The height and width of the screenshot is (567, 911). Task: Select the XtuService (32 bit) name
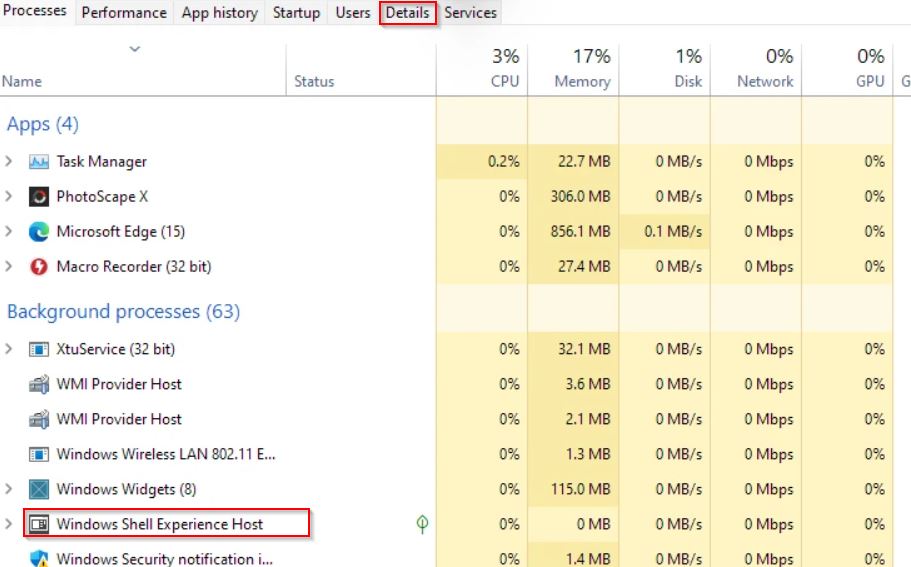tap(116, 349)
